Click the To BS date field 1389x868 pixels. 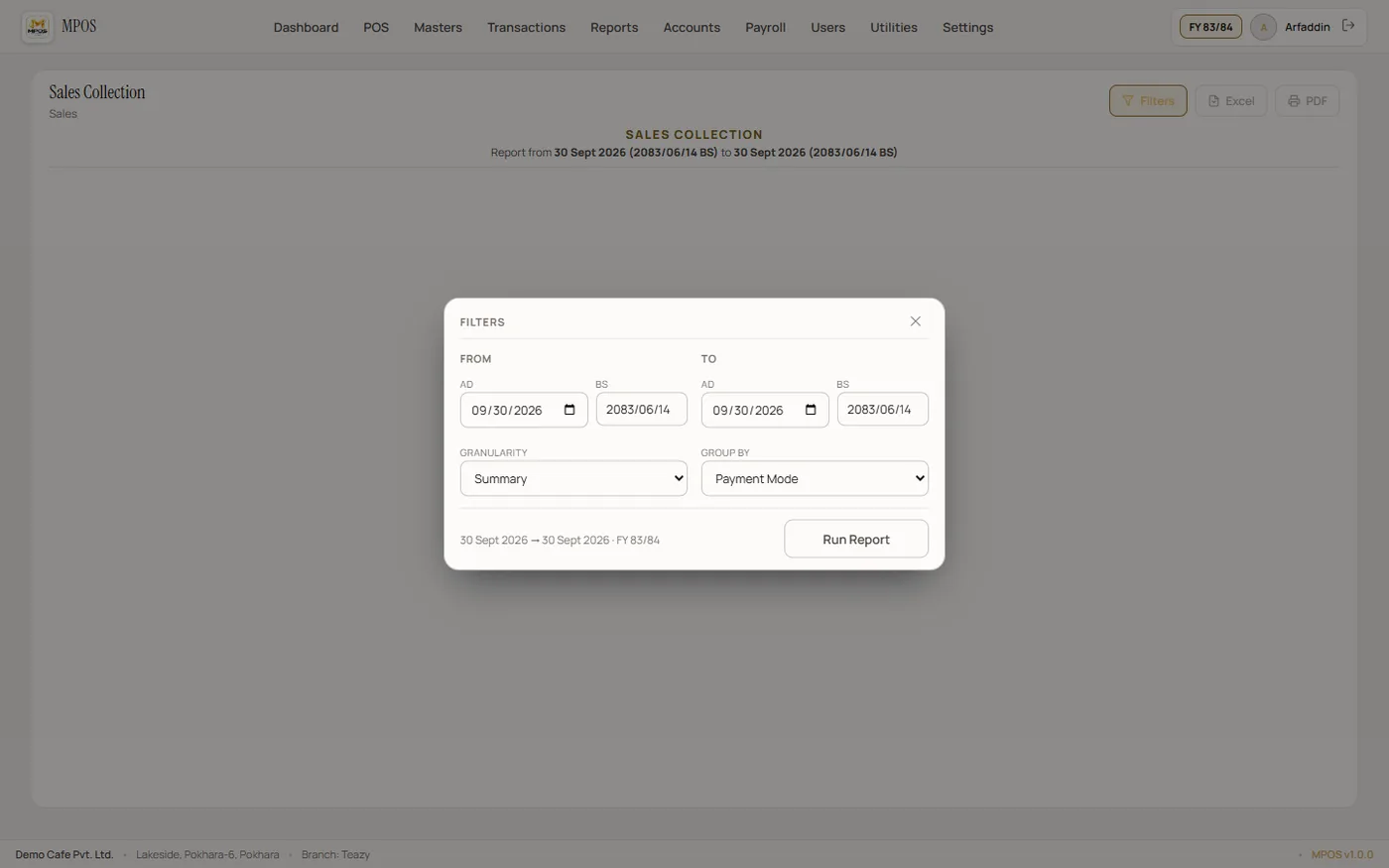[882, 409]
